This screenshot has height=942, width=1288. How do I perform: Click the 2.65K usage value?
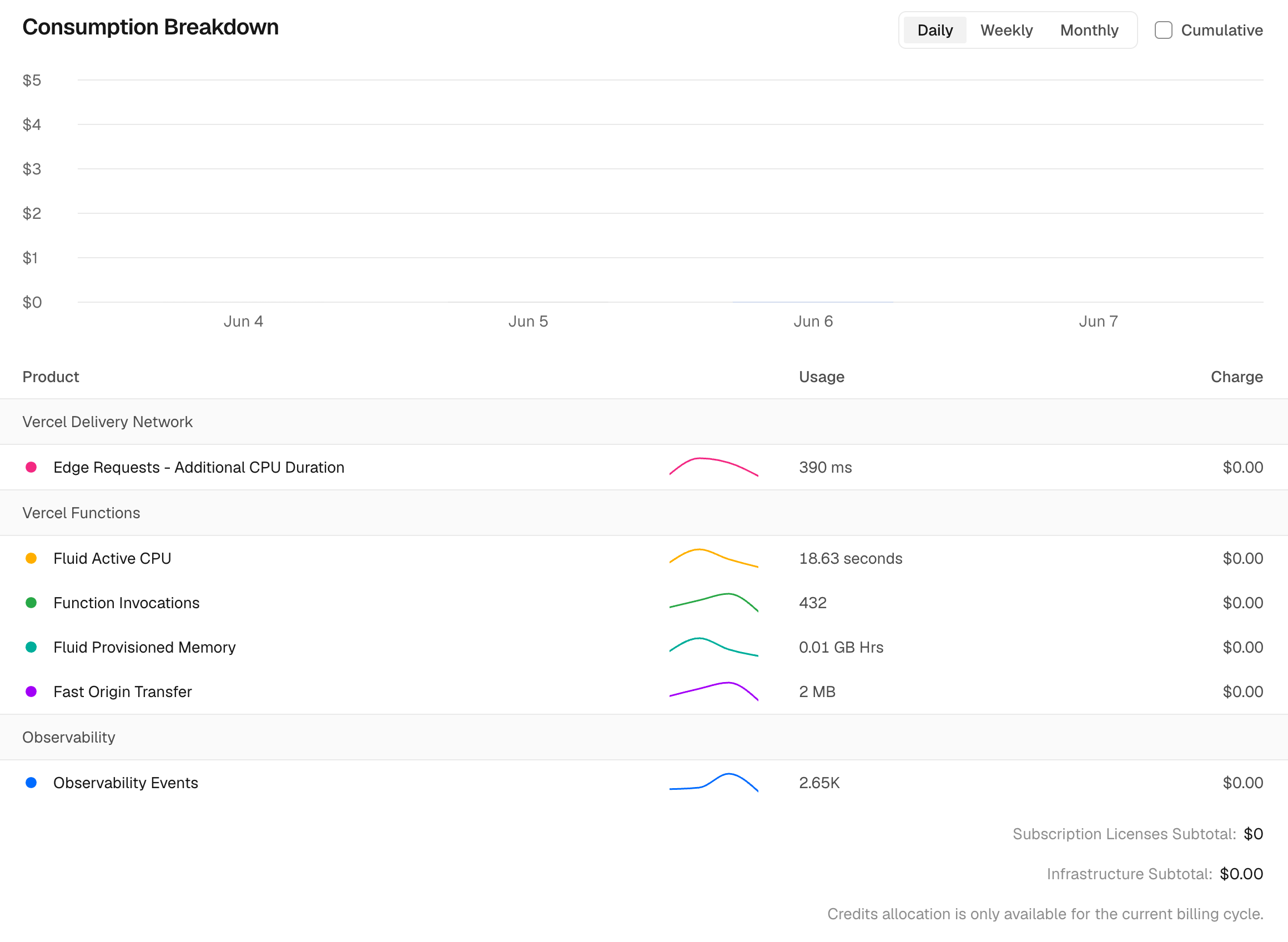[x=819, y=783]
